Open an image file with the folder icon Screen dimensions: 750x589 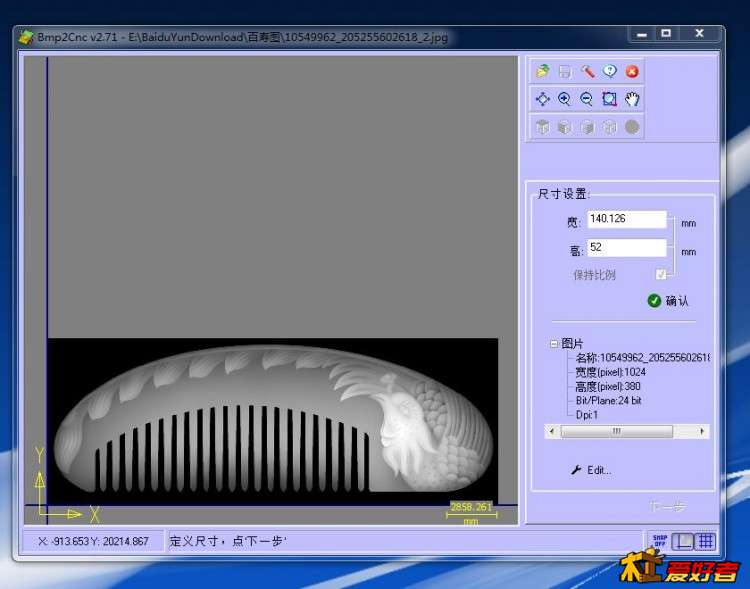point(542,72)
